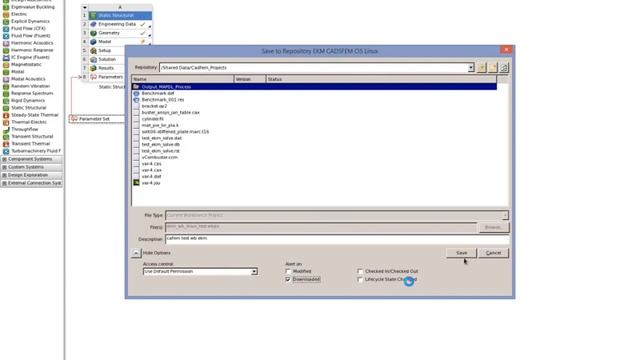This screenshot has height=360, width=640.
Task: Select Transient Thermal system icon
Action: [6, 144]
